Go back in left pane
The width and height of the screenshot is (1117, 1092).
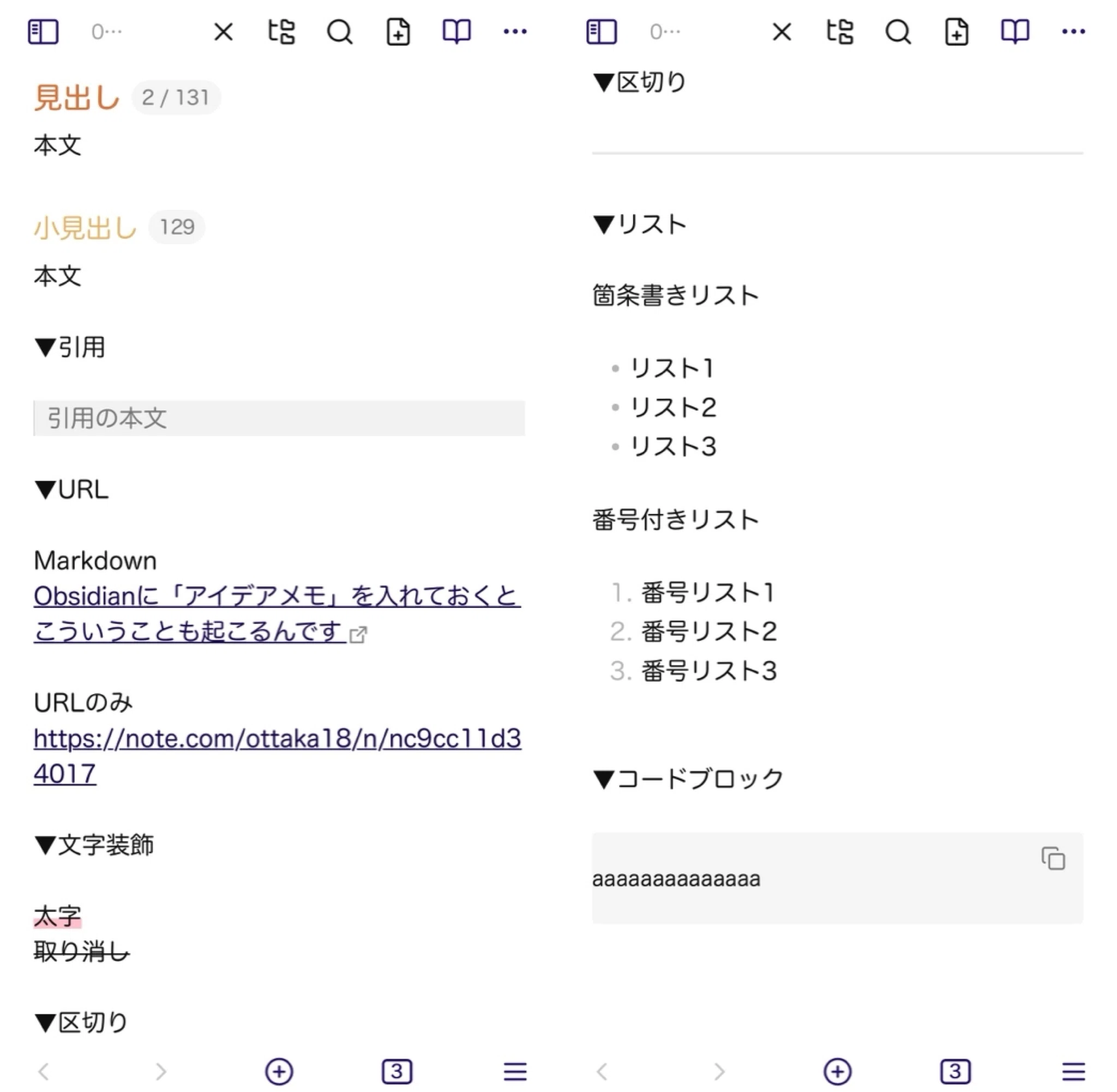click(44, 1071)
